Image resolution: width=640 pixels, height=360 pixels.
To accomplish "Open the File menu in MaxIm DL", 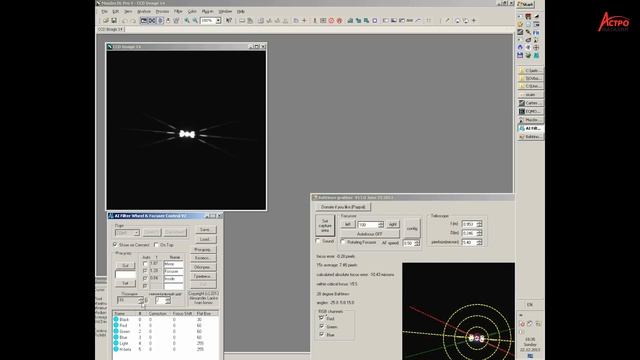I will tap(104, 11).
